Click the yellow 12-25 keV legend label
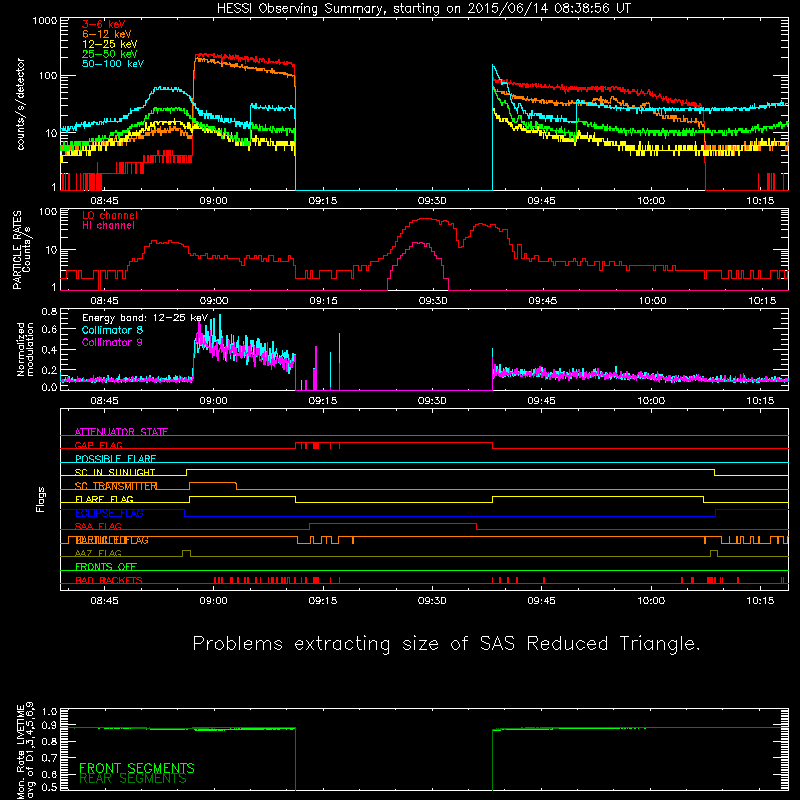 pyautogui.click(x=110, y=44)
